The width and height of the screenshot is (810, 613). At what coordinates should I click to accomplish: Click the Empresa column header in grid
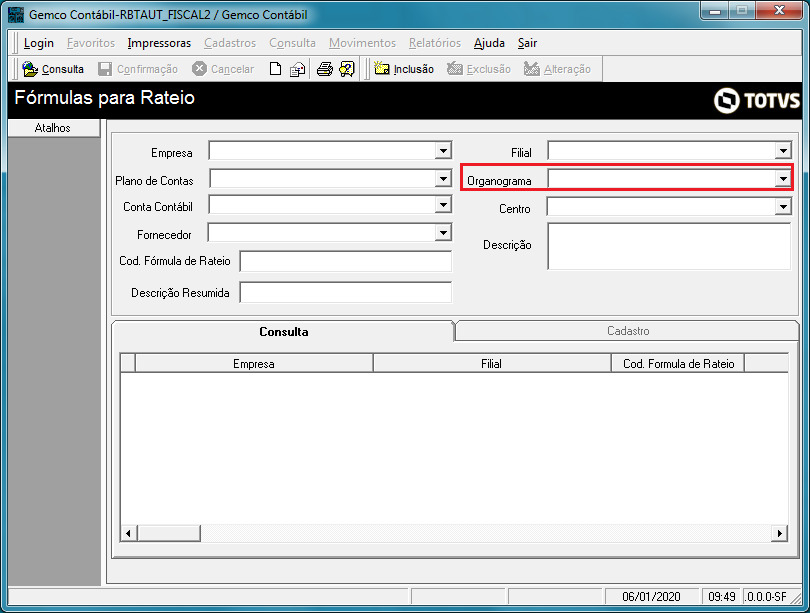pos(254,363)
